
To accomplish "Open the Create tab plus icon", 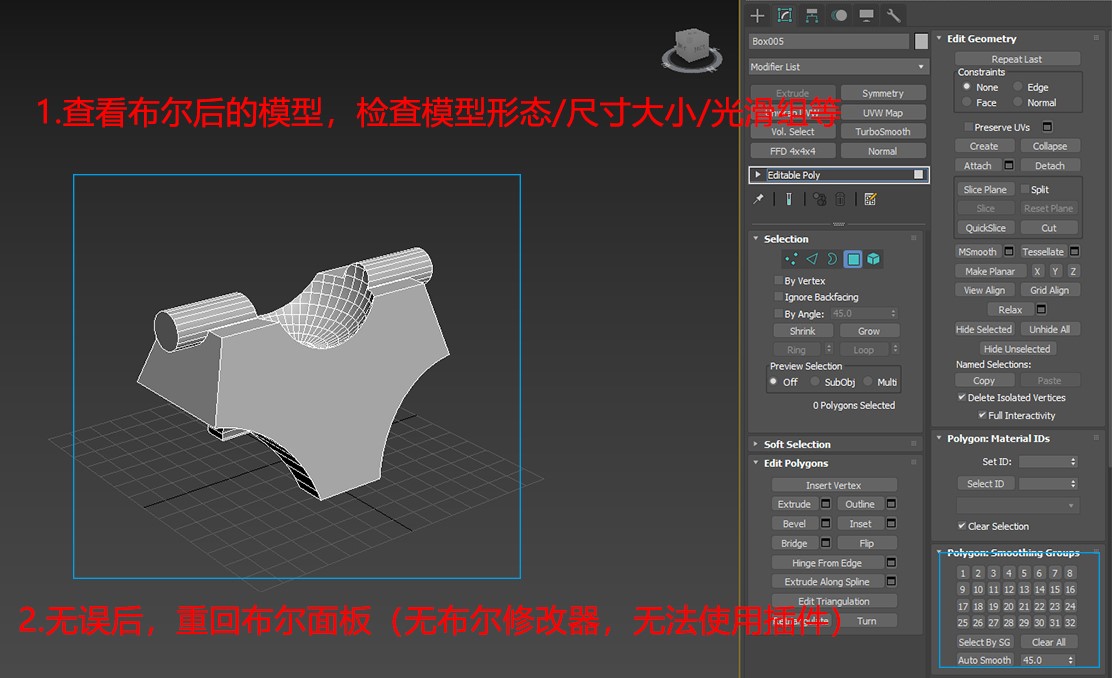I will click(757, 15).
